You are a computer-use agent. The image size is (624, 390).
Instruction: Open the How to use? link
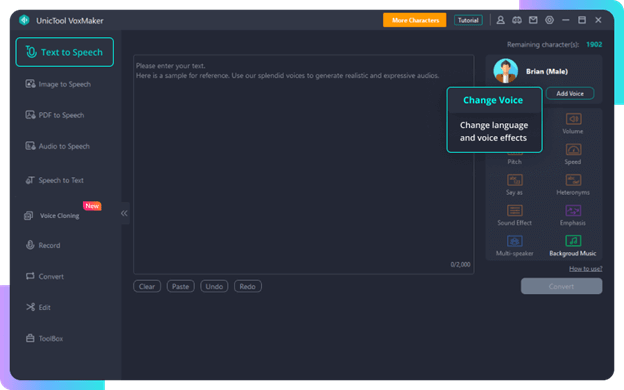click(x=585, y=269)
